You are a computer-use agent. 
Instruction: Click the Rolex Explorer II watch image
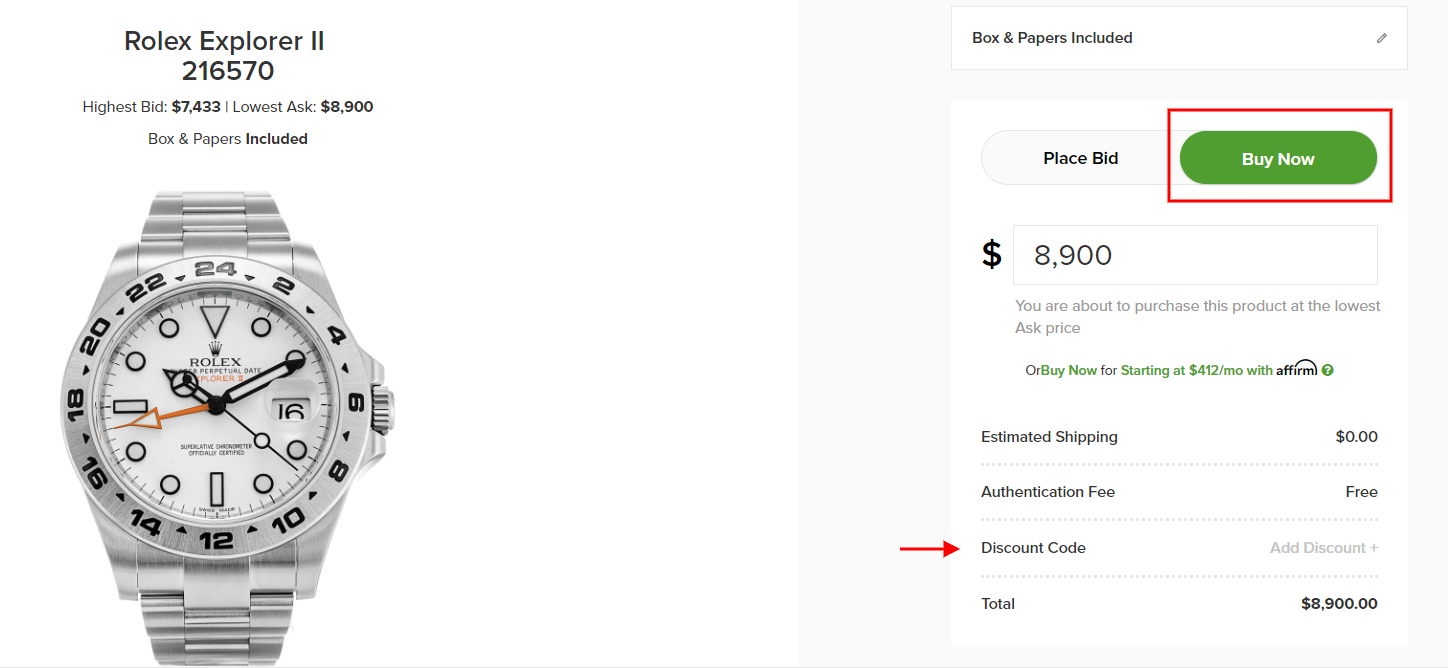pyautogui.click(x=225, y=420)
